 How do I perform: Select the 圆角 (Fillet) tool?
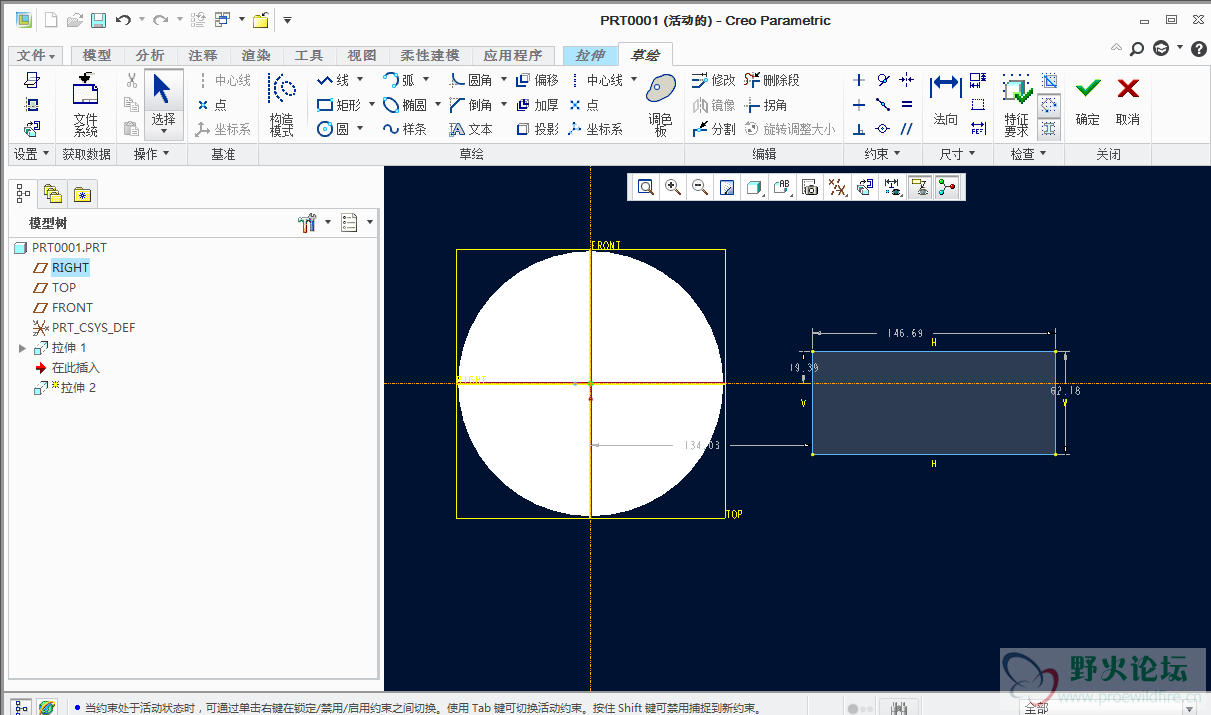point(470,80)
